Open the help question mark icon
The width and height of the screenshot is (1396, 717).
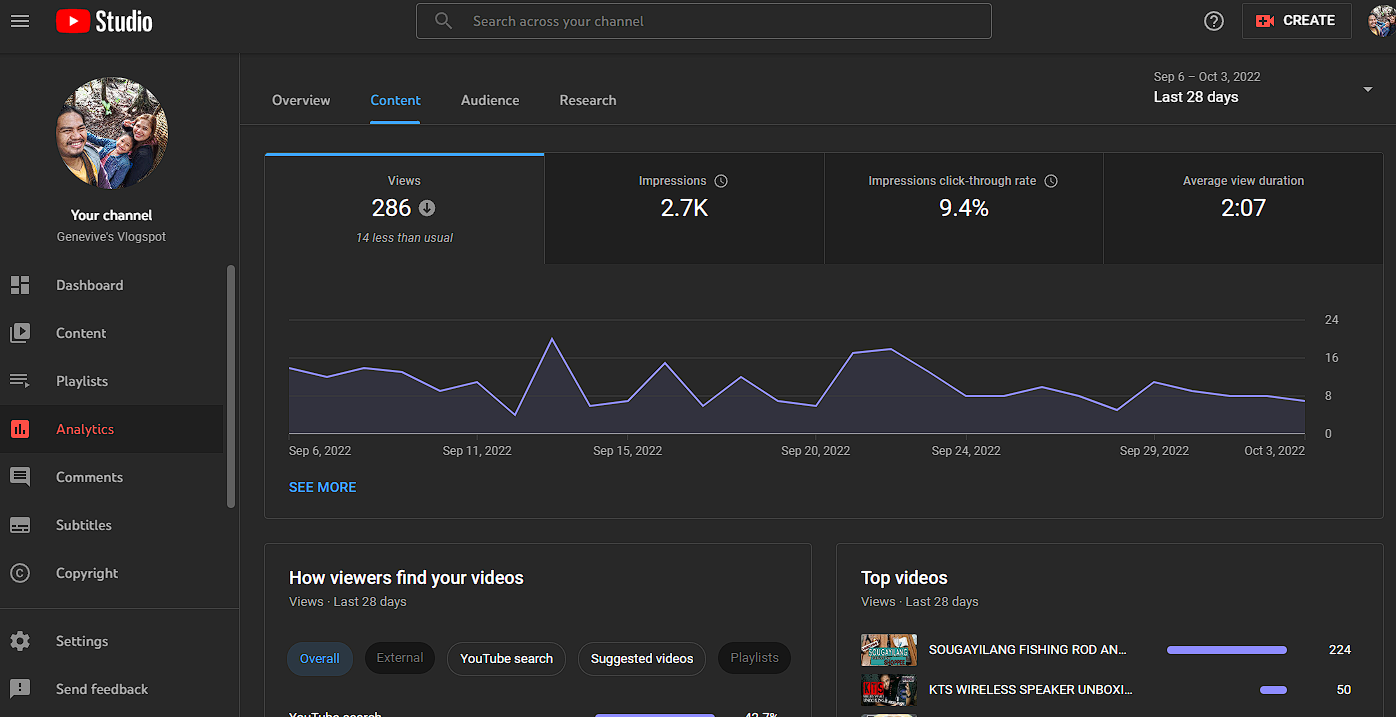(1214, 21)
